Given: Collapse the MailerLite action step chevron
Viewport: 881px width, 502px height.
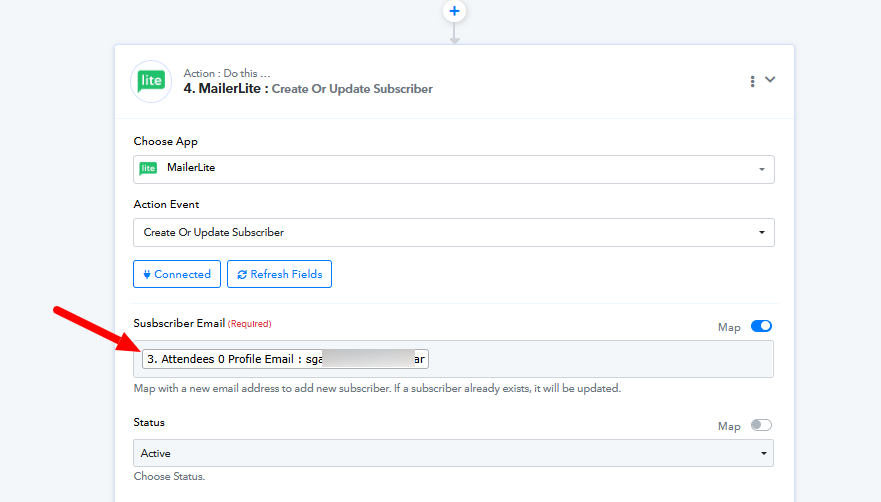Looking at the screenshot, I should tap(770, 80).
